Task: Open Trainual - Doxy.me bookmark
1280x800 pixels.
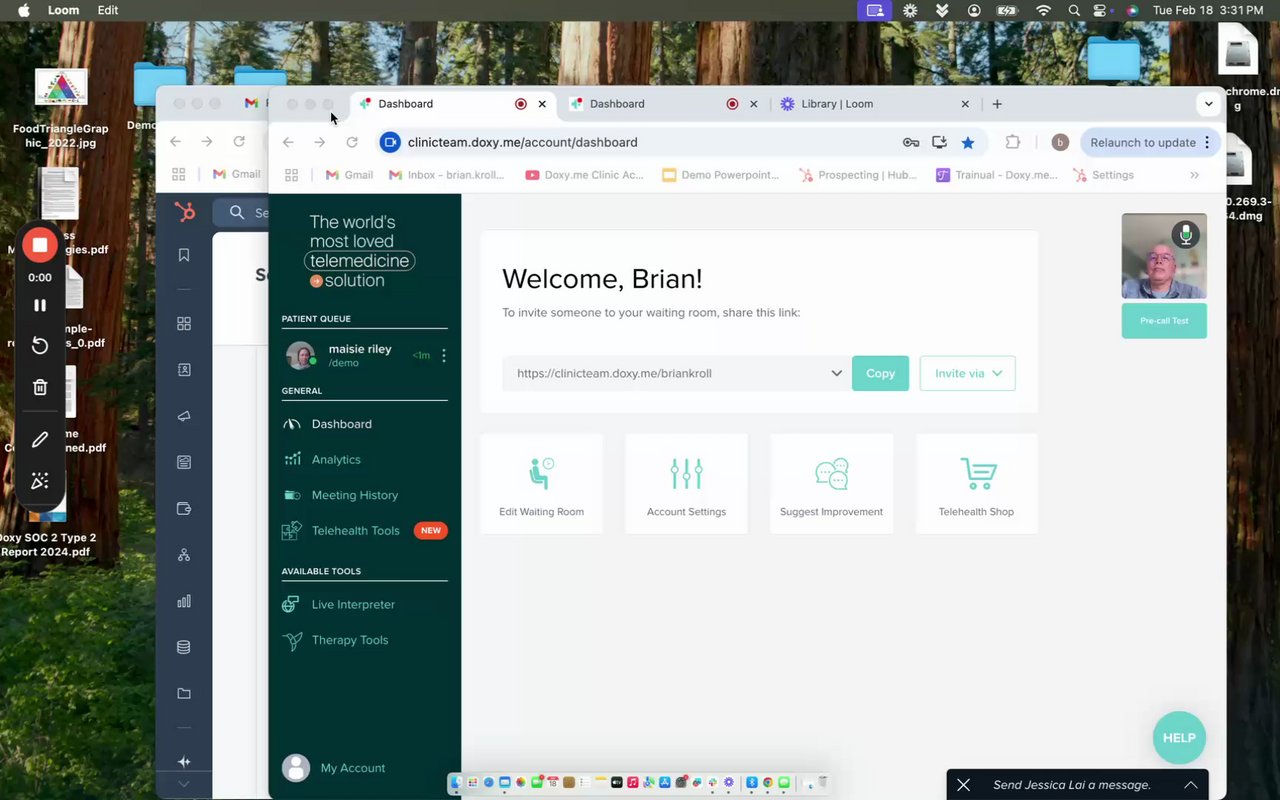Action: pos(996,175)
